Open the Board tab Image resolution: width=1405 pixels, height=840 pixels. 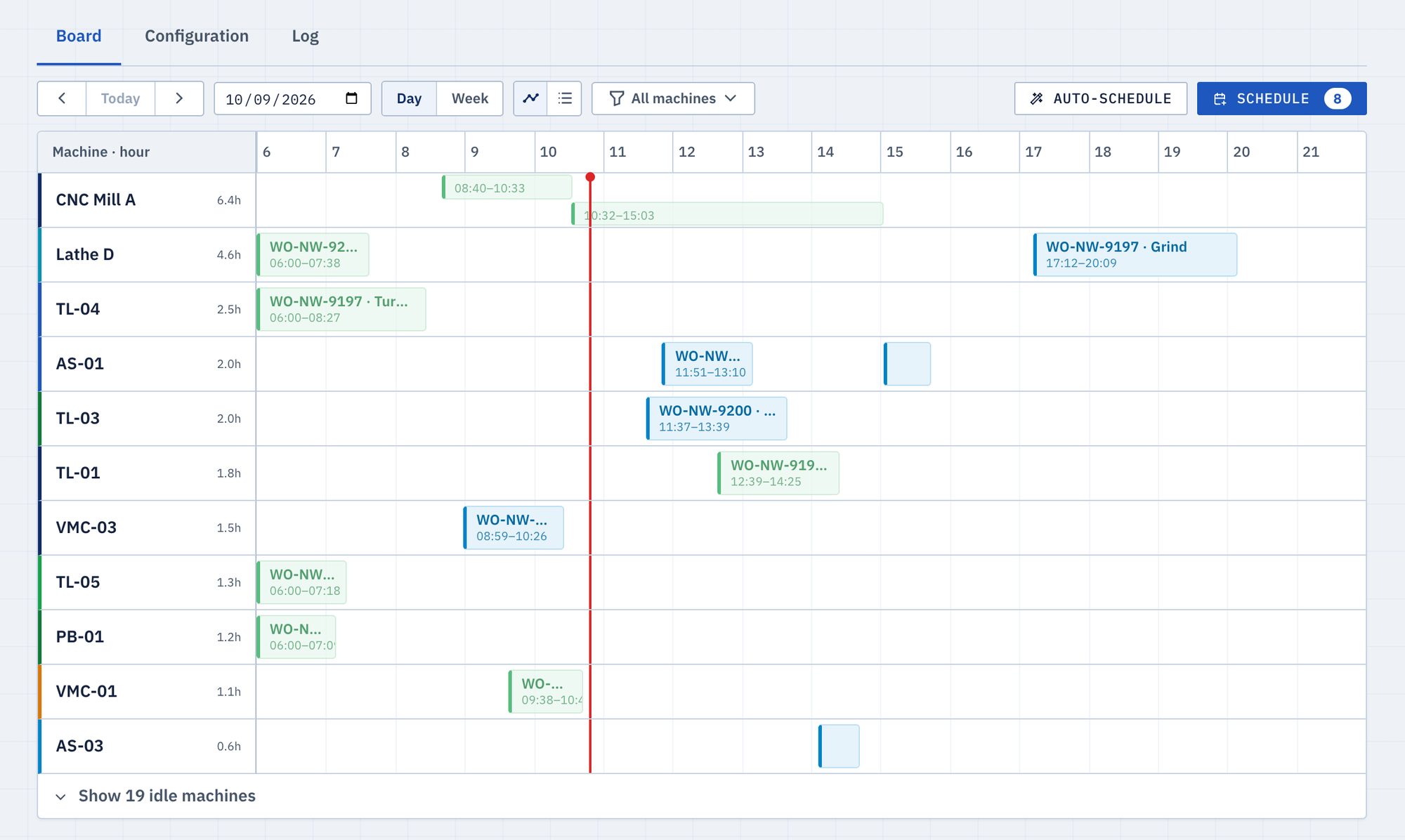tap(79, 36)
